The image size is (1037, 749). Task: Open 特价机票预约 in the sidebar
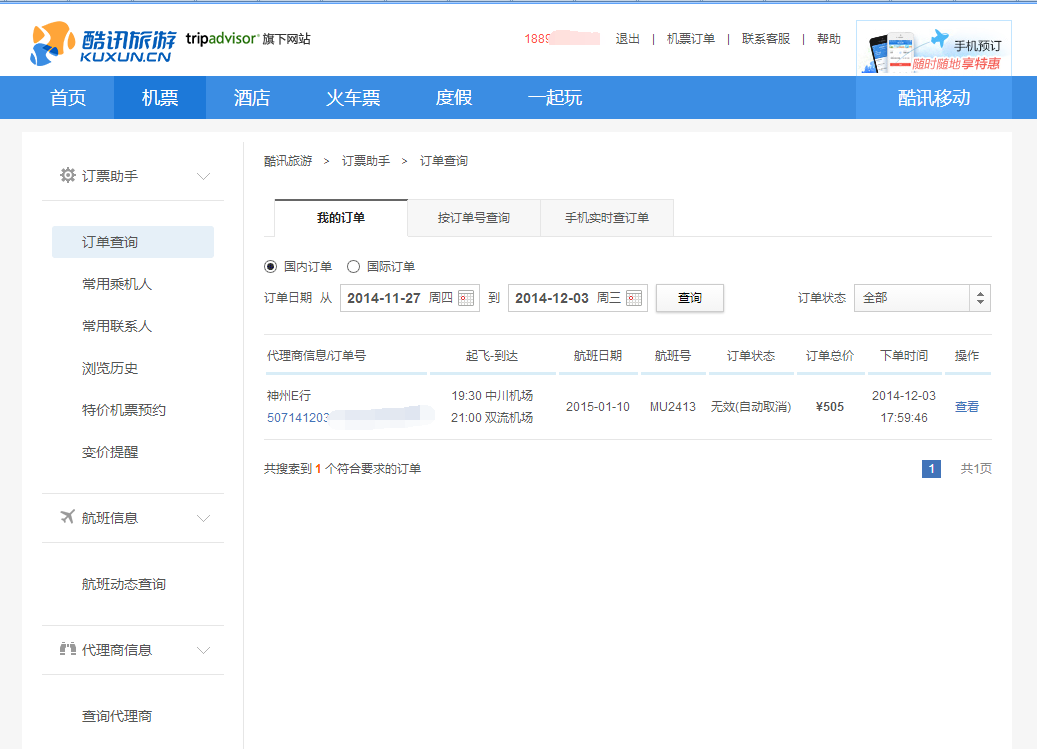124,410
